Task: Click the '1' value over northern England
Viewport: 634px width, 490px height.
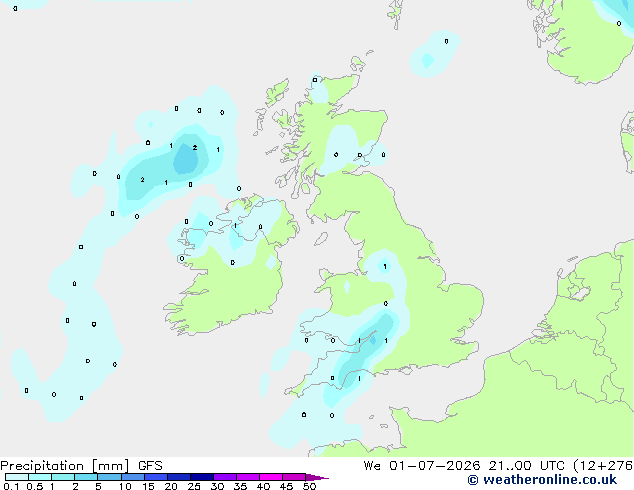Action: point(385,266)
